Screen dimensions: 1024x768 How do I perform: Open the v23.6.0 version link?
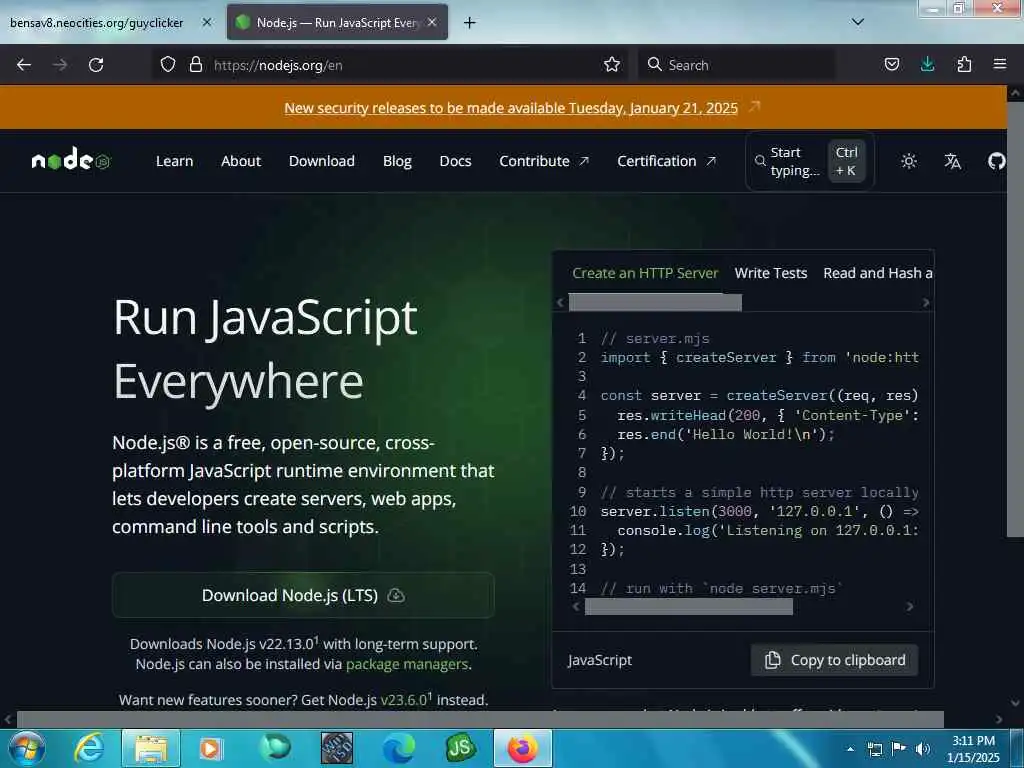click(406, 699)
